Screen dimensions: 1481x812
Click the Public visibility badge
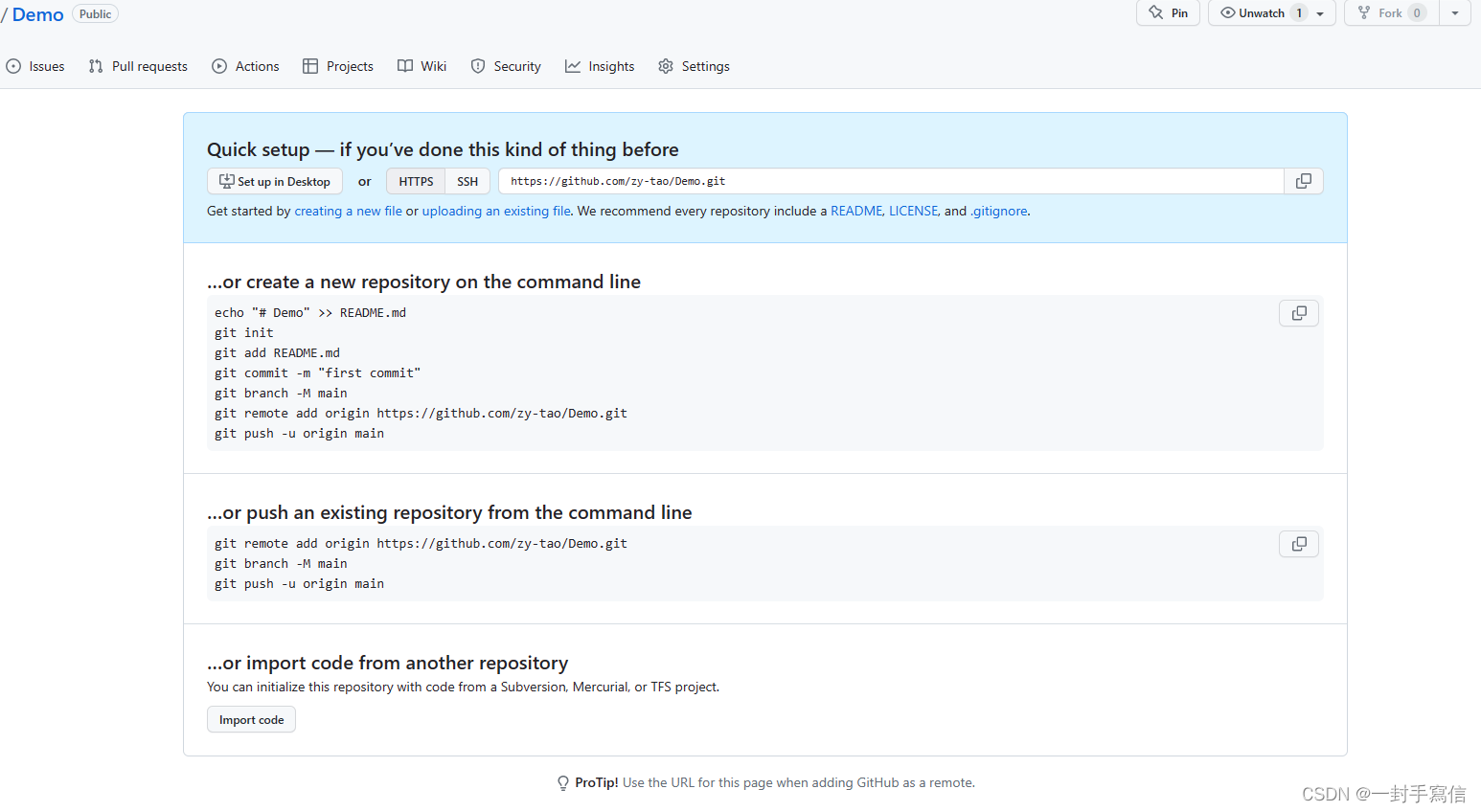click(x=95, y=13)
